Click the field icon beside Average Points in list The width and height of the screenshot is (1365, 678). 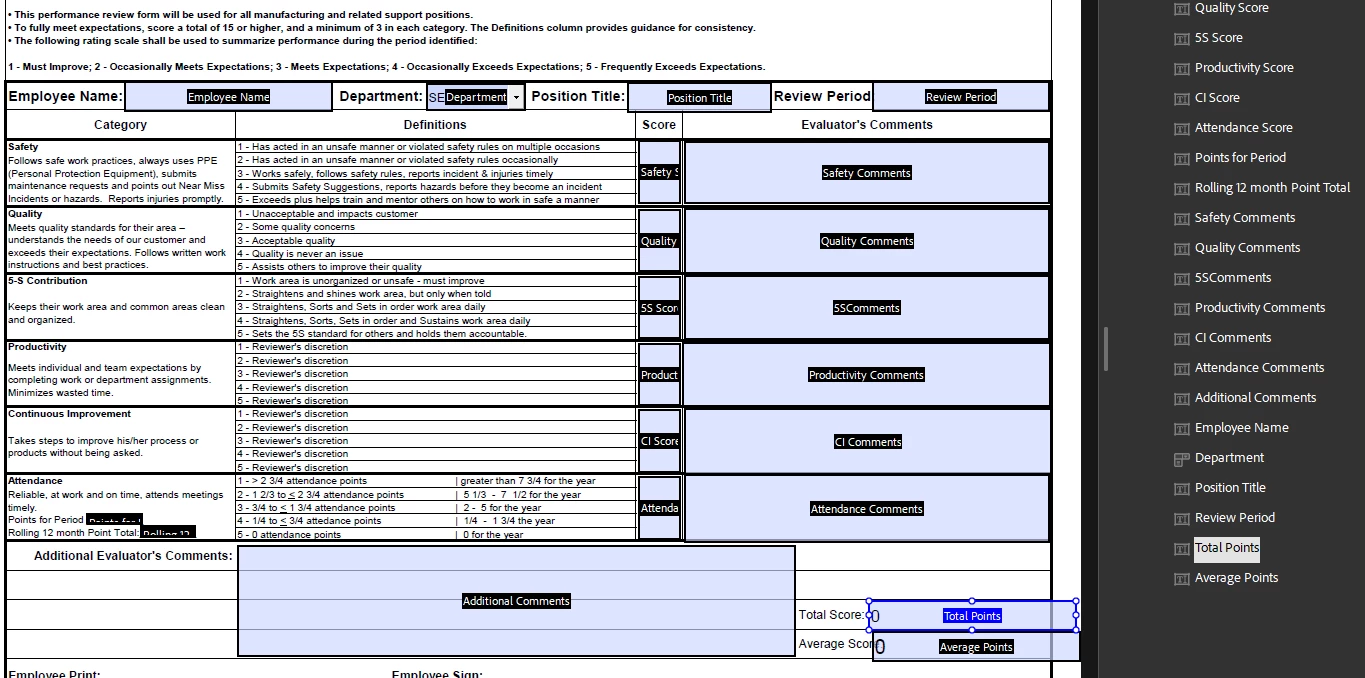coord(1182,578)
